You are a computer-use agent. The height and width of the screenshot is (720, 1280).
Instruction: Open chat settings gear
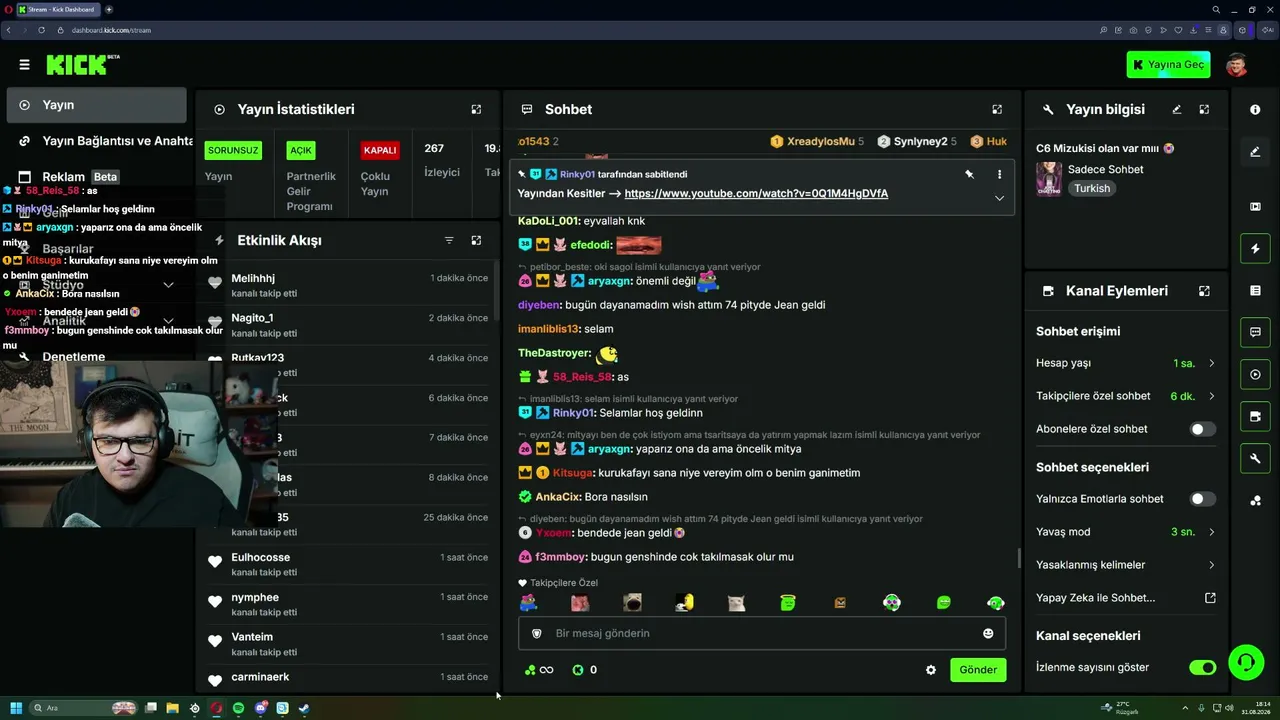[931, 670]
